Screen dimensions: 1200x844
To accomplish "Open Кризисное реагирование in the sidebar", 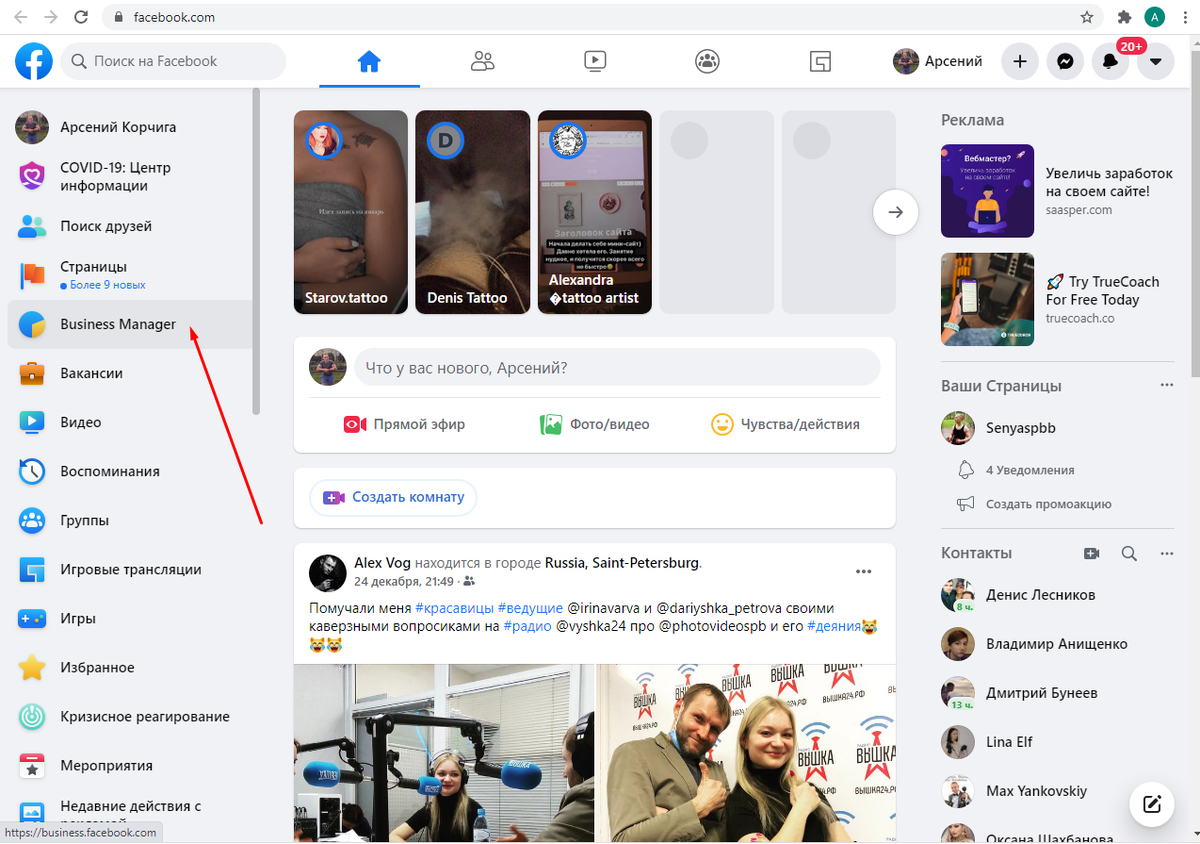I will 128,716.
